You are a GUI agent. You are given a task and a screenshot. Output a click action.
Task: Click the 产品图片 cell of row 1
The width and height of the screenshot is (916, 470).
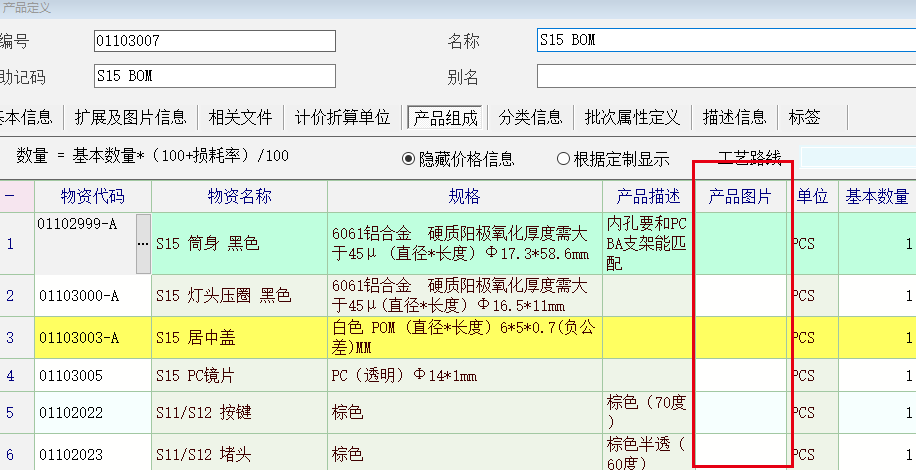pyautogui.click(x=741, y=243)
